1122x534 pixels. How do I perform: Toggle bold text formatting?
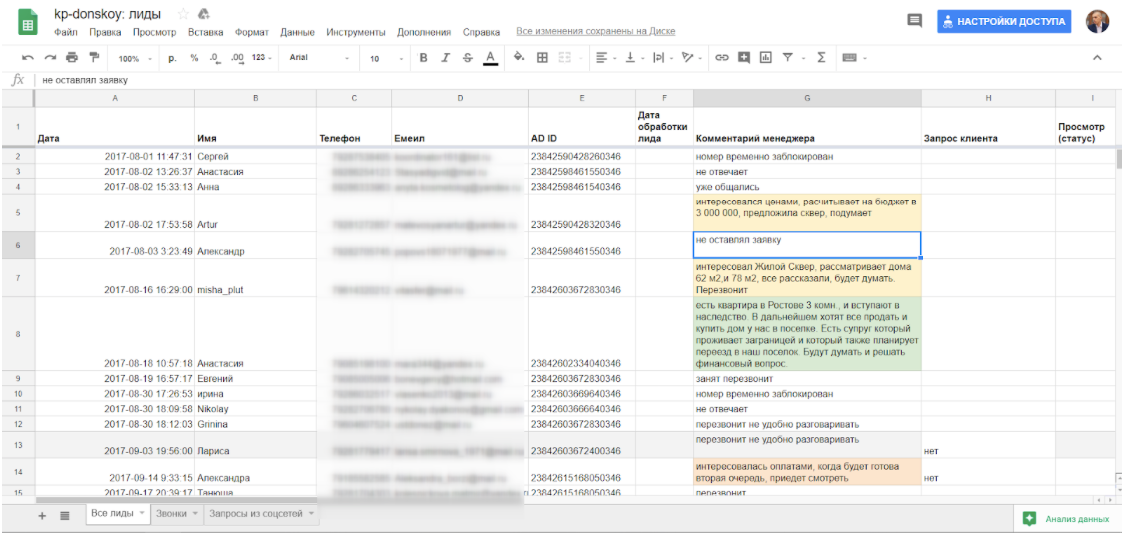(423, 58)
